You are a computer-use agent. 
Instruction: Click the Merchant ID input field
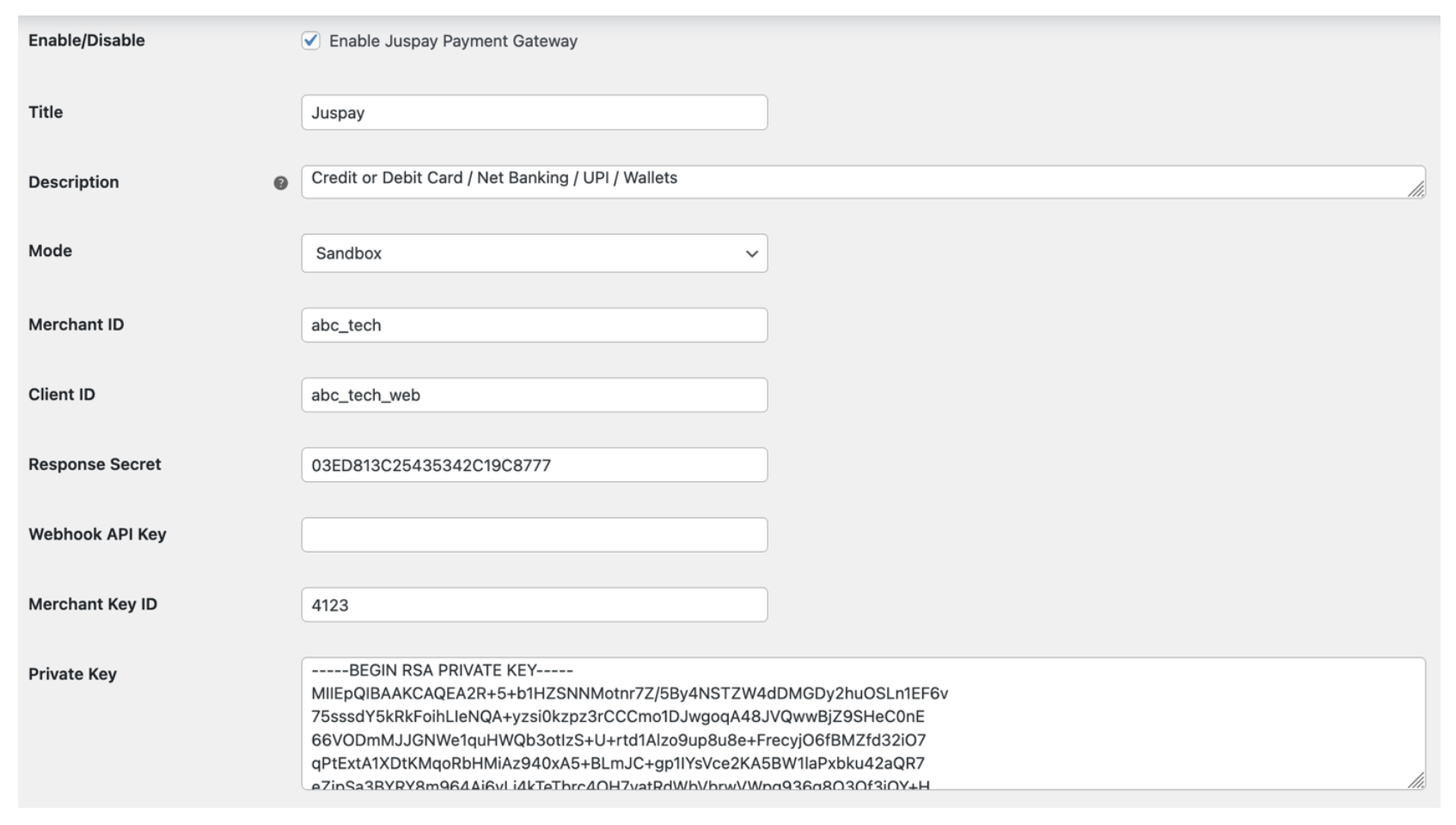click(x=535, y=325)
